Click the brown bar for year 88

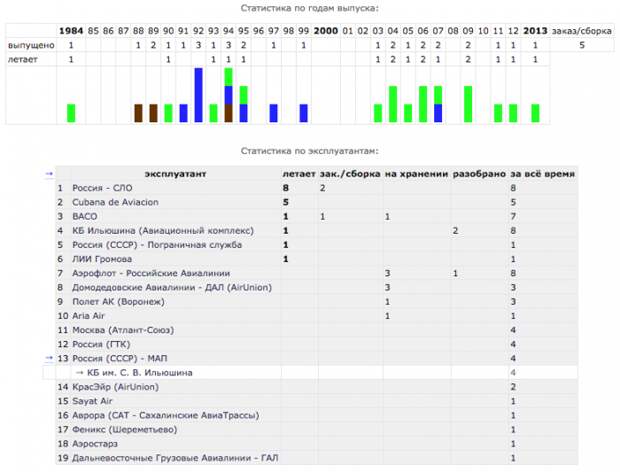click(x=138, y=113)
